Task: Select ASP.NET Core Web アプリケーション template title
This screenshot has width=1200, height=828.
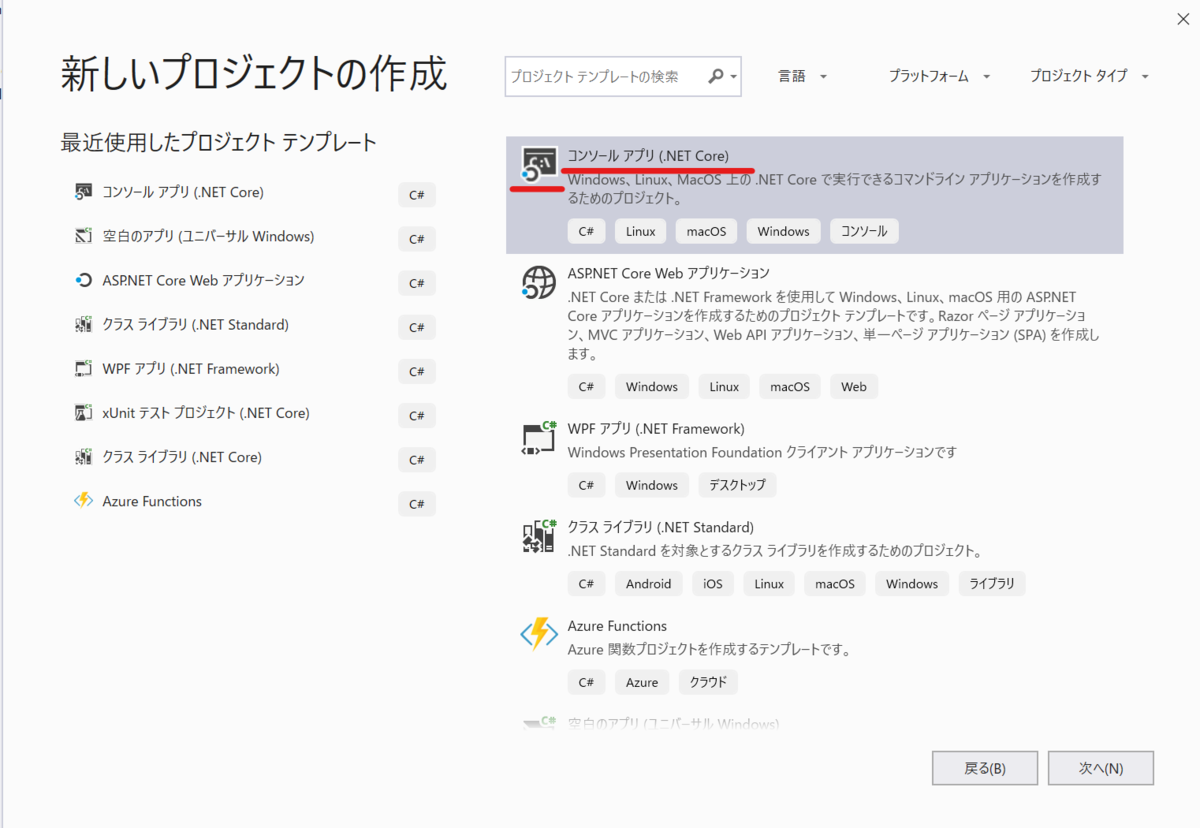Action: pos(668,272)
